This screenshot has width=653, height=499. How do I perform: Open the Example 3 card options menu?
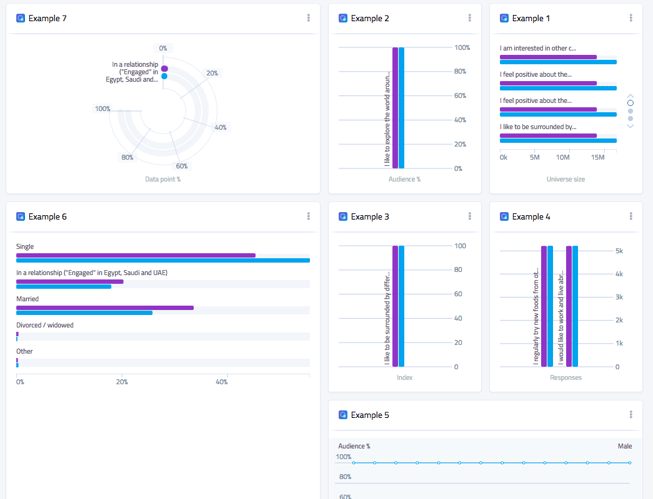(x=469, y=216)
